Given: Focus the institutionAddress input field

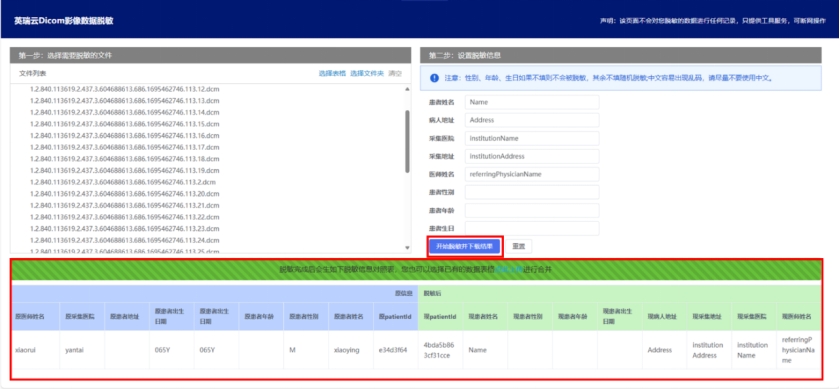Looking at the screenshot, I should [532, 156].
